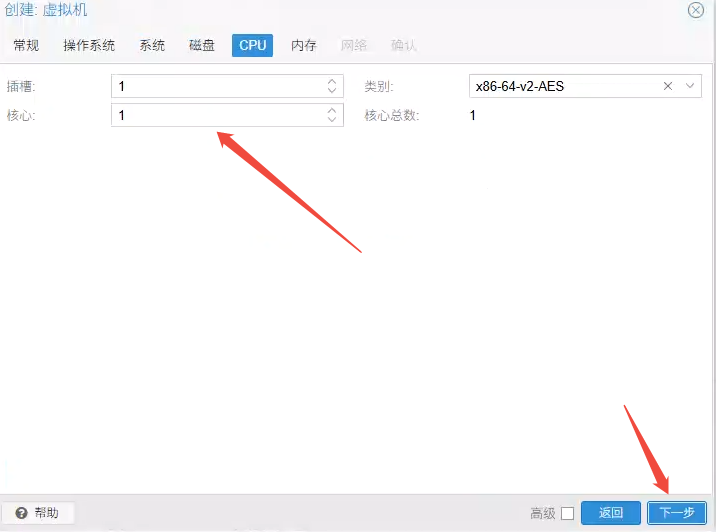Increase the 核心 core count
716x532 pixels.
[x=332, y=111]
